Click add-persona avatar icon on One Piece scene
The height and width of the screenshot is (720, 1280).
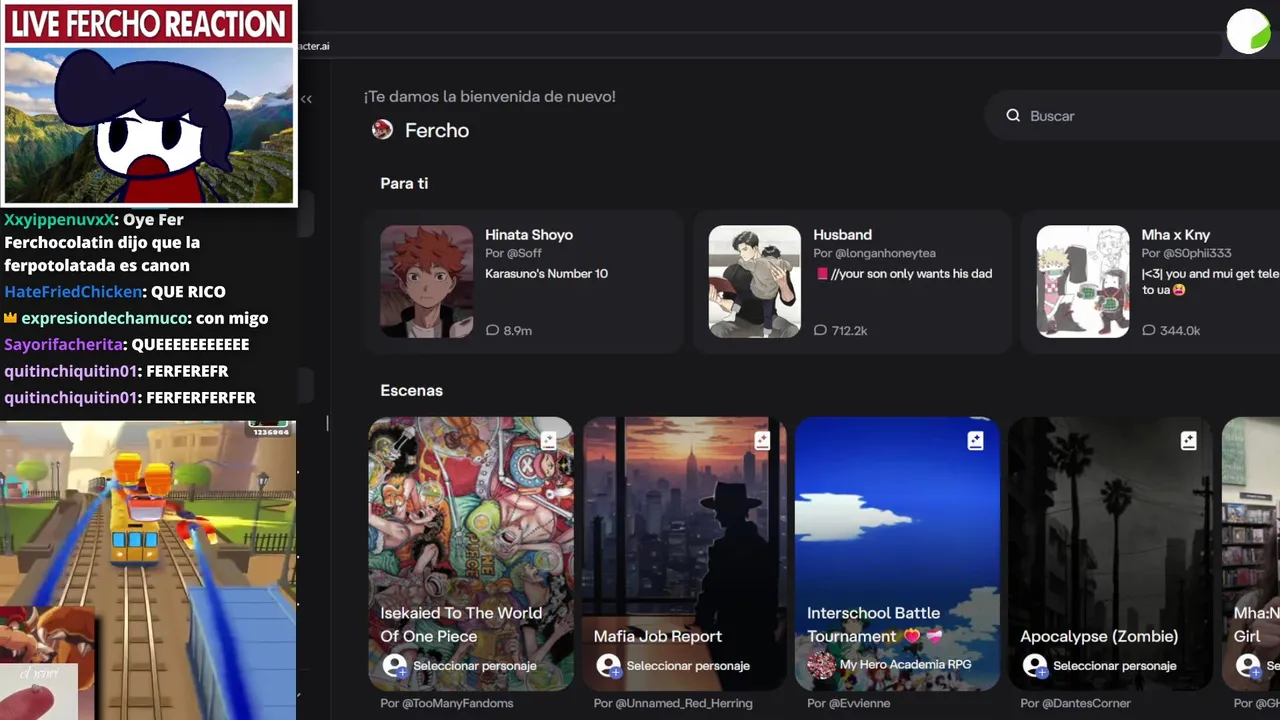coord(395,666)
